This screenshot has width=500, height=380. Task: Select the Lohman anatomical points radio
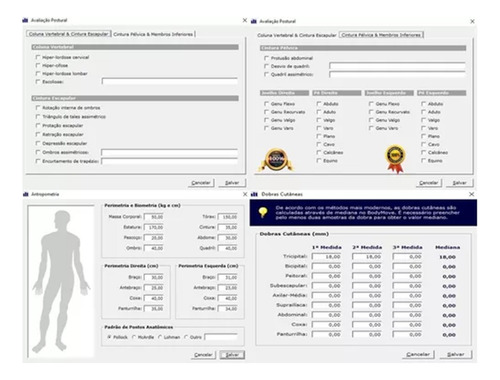click(x=160, y=337)
